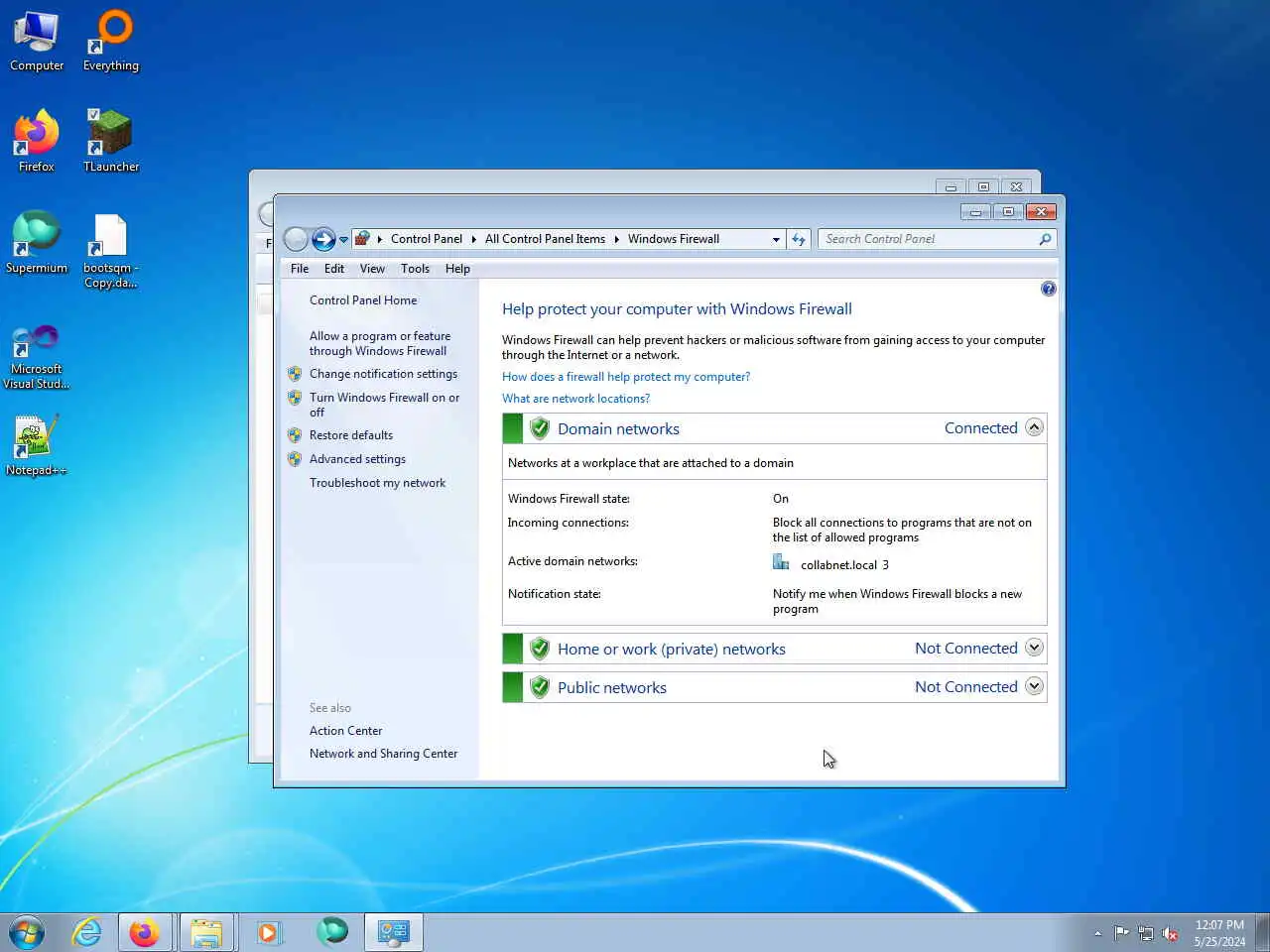
Task: Click the muted volume tray icon
Action: click(x=1170, y=933)
